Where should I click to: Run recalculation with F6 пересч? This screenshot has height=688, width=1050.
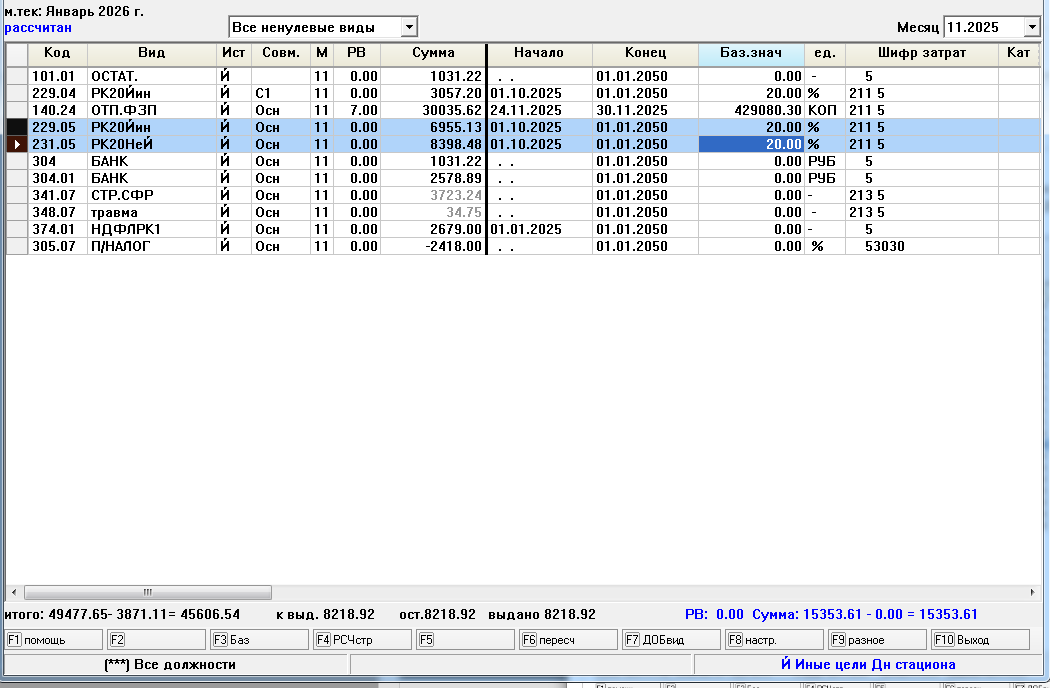click(568, 640)
